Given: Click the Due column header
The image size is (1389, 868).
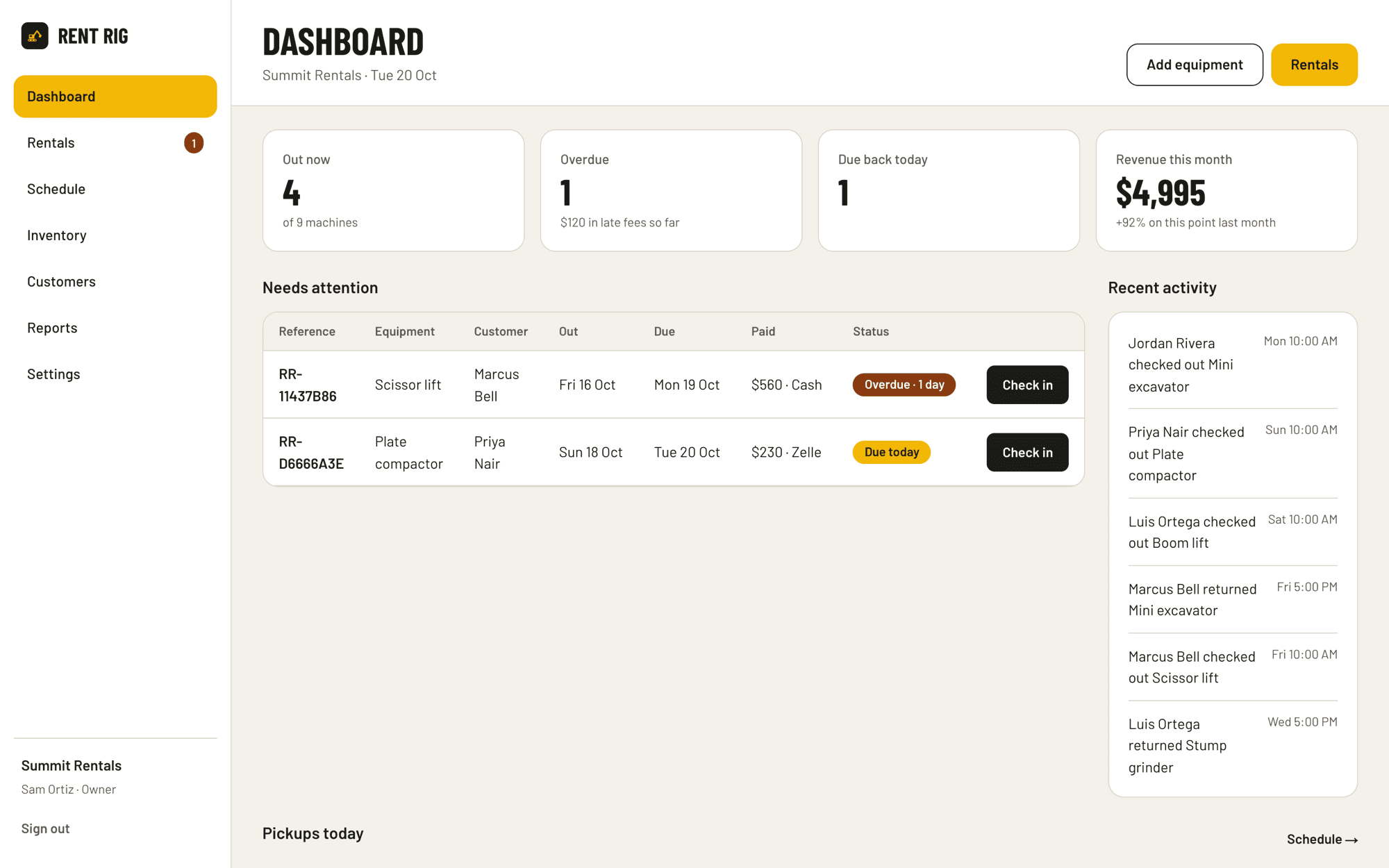Looking at the screenshot, I should (665, 331).
